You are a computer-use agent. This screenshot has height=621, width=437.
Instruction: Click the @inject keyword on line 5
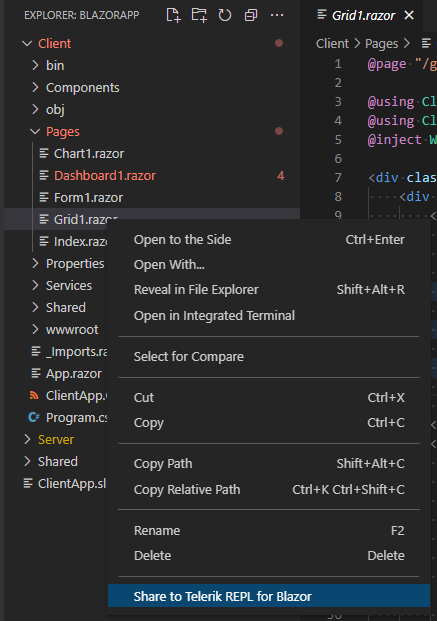point(395,139)
